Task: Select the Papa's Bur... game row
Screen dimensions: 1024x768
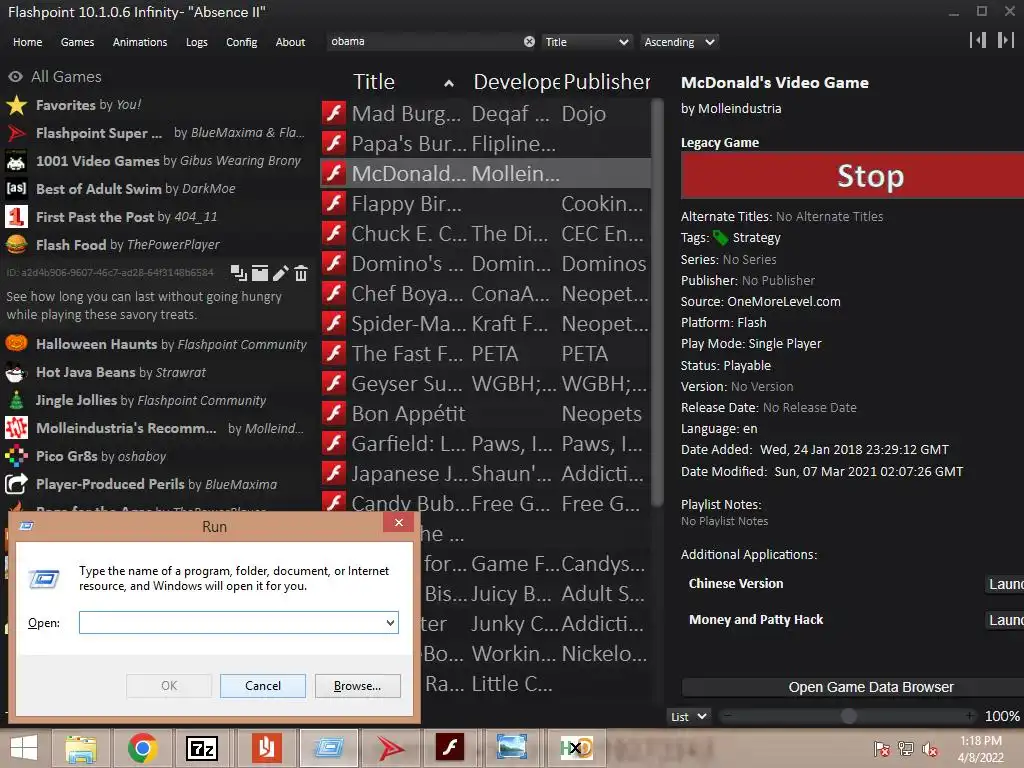Action: [x=485, y=143]
